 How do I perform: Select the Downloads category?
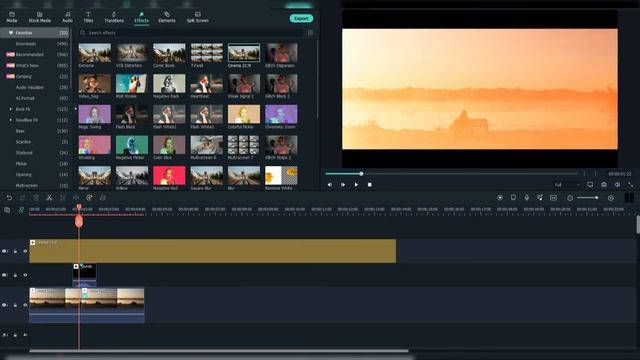click(x=35, y=44)
